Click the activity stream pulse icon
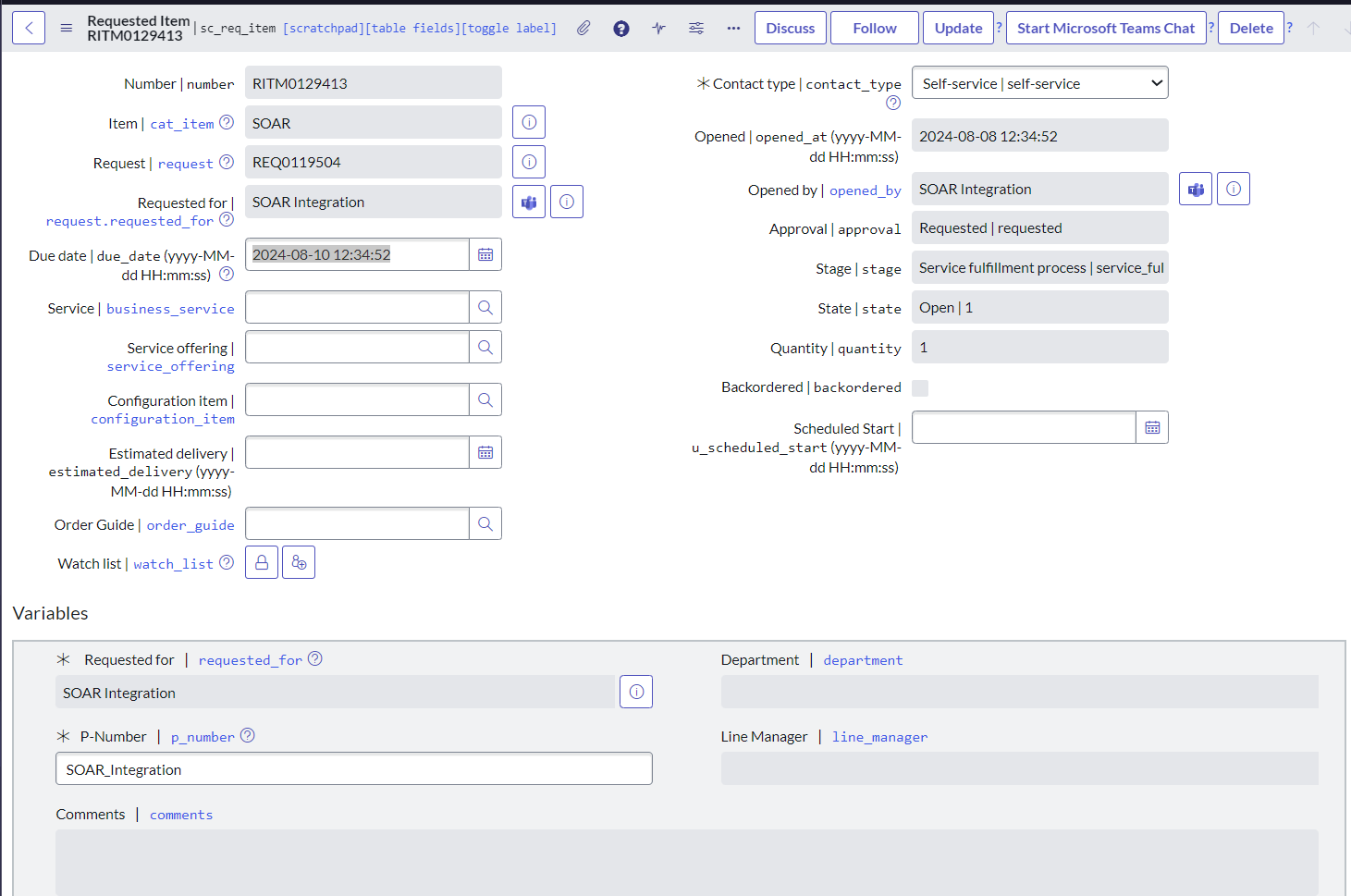Image resolution: width=1351 pixels, height=896 pixels. (658, 29)
